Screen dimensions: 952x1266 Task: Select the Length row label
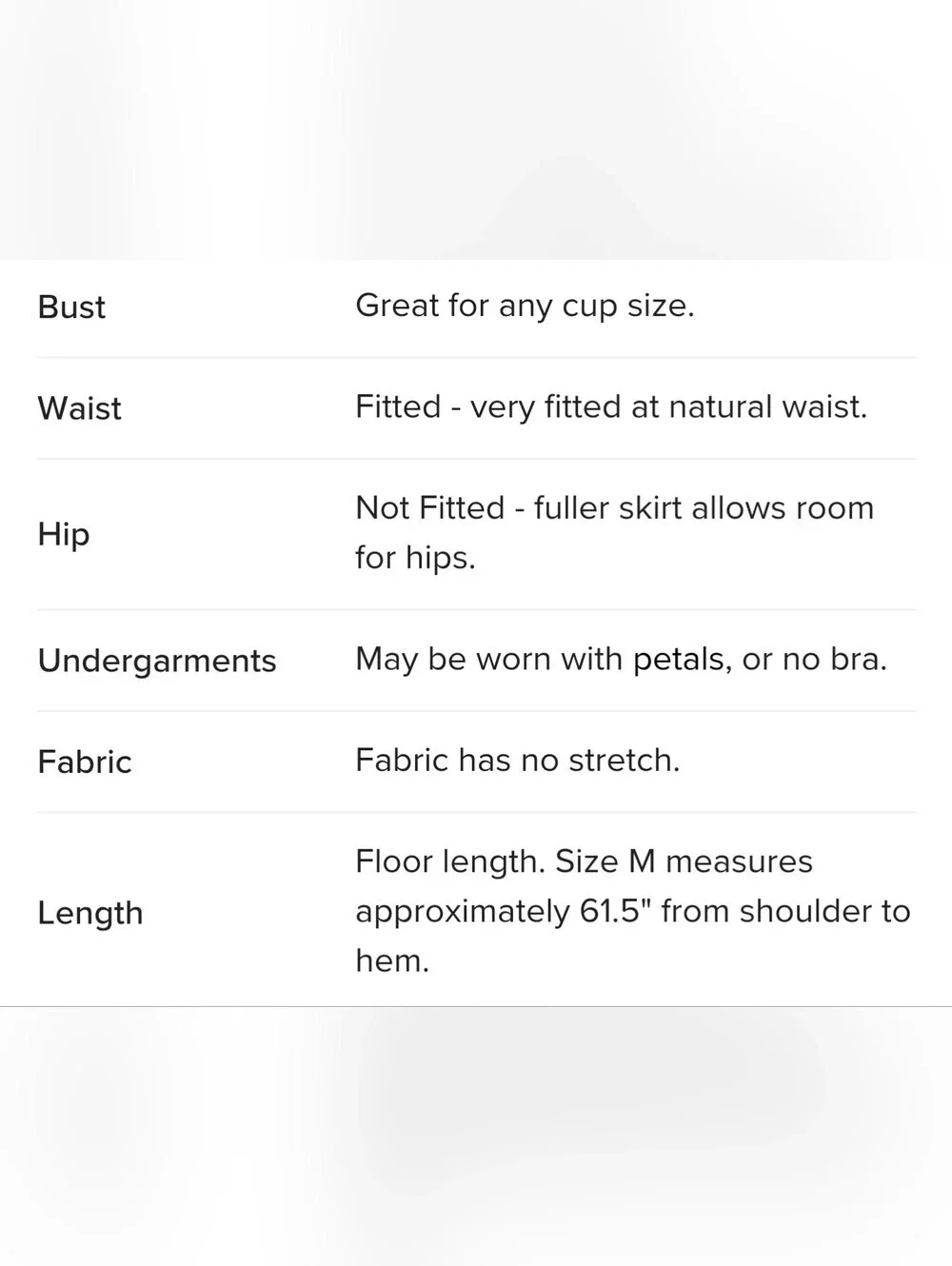click(x=90, y=913)
